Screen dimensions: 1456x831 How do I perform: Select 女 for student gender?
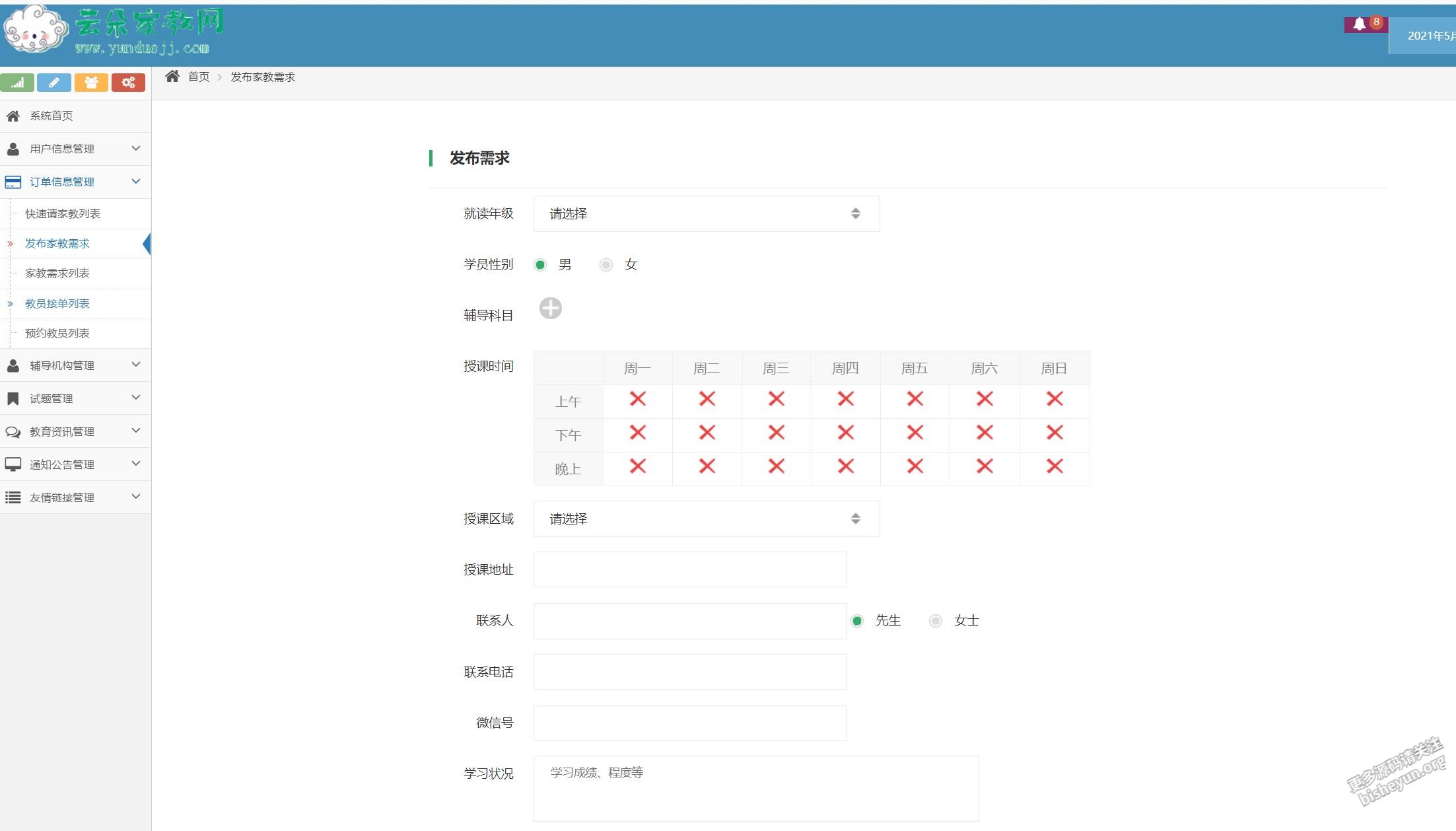coord(606,265)
